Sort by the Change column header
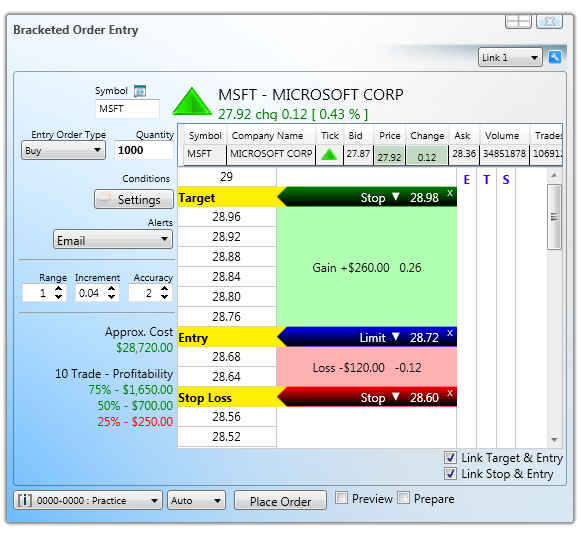 click(x=427, y=136)
